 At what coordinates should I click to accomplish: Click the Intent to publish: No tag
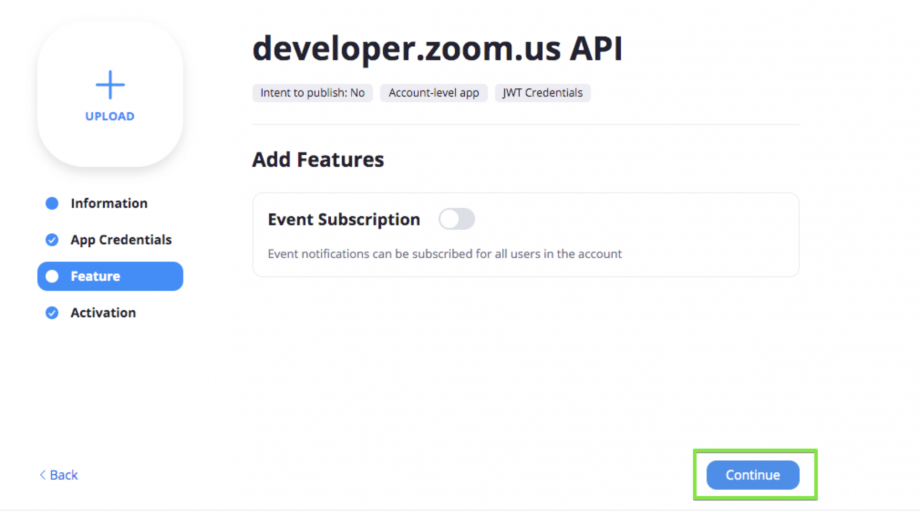point(313,93)
